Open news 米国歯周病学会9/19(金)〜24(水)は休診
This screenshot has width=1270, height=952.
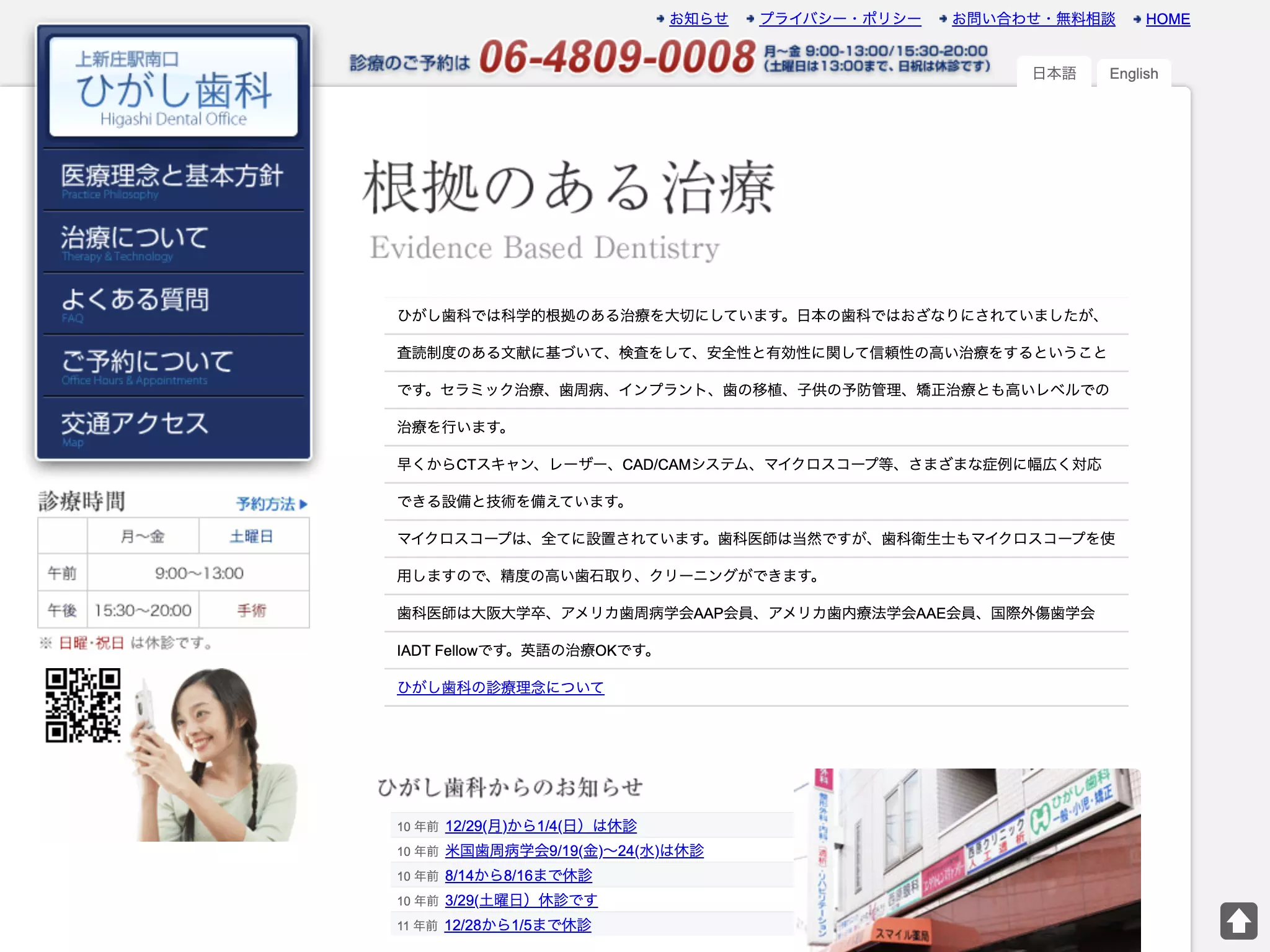point(574,850)
